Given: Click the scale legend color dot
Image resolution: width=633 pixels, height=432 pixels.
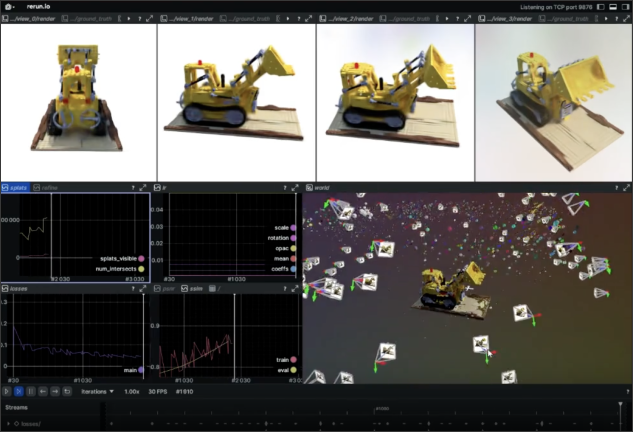Looking at the screenshot, I should (294, 227).
